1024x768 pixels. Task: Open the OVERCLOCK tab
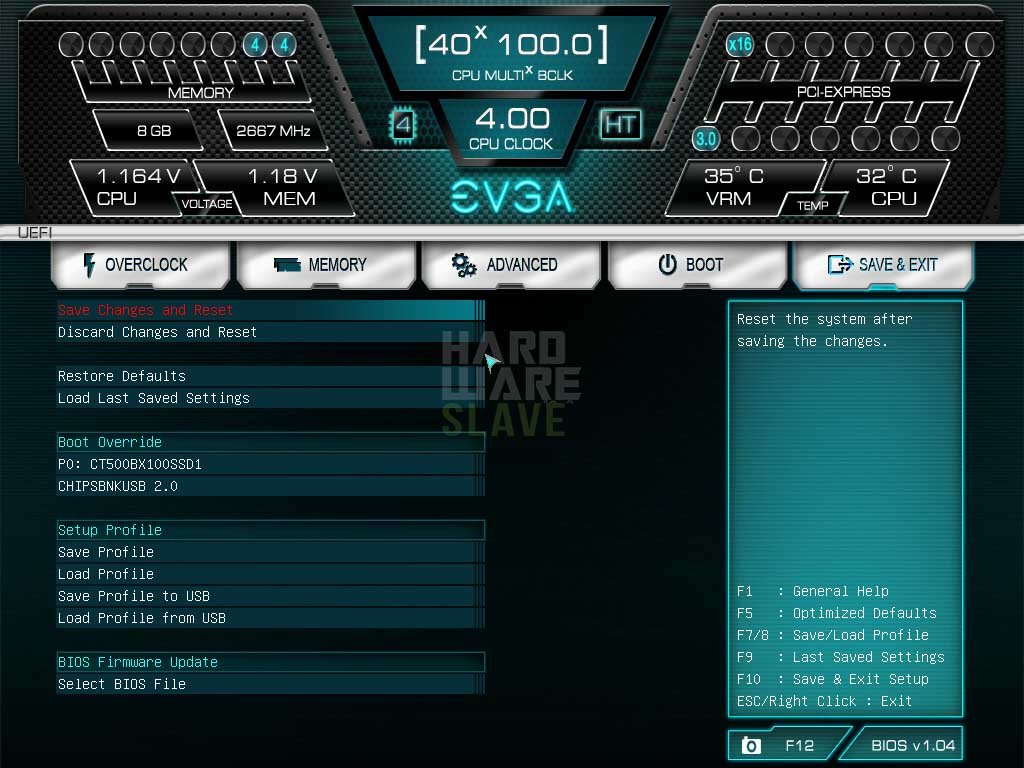pos(140,264)
